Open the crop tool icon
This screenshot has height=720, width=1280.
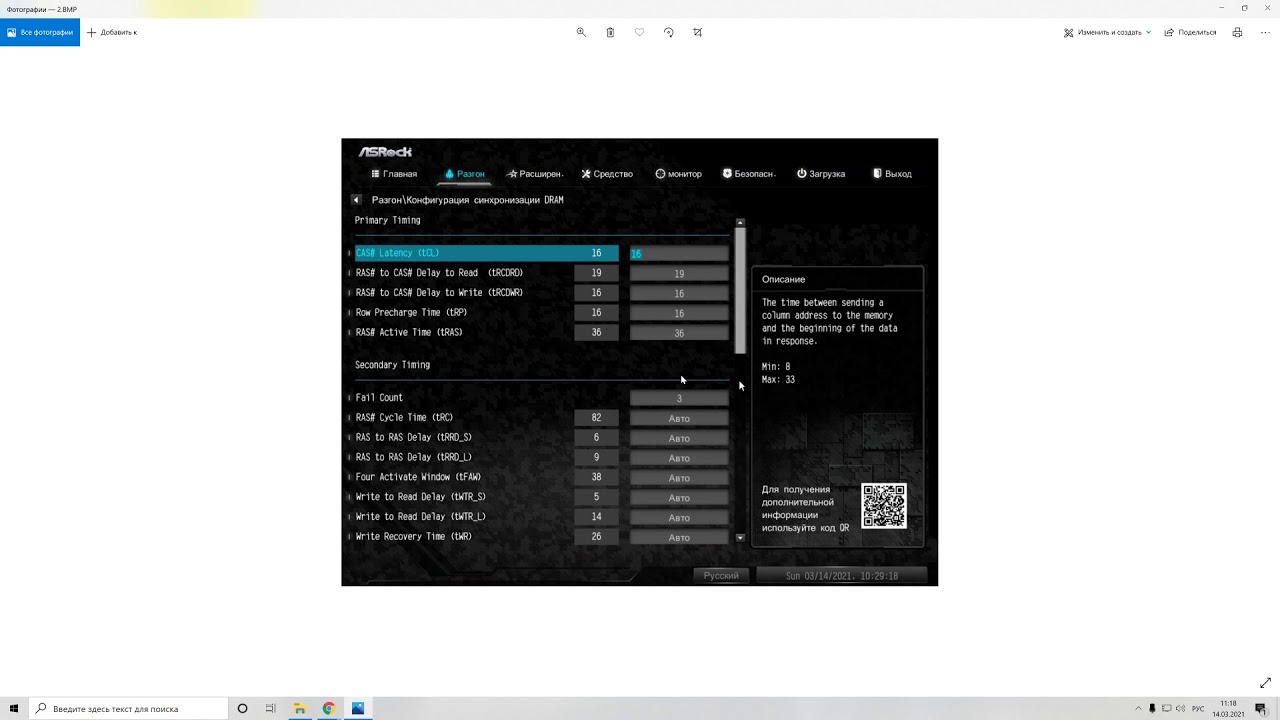click(x=697, y=32)
